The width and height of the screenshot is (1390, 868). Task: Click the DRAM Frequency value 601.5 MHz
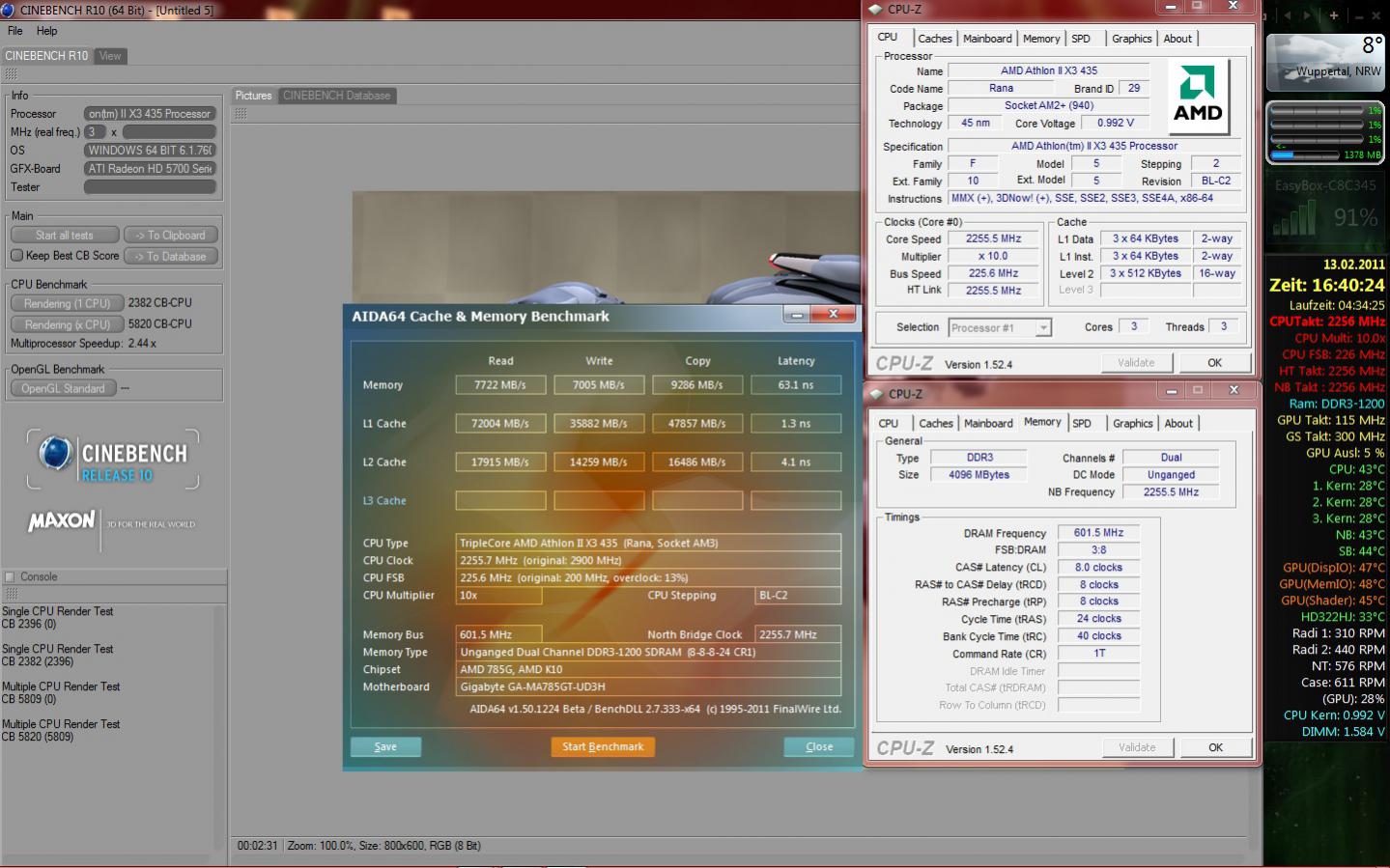click(x=1098, y=533)
